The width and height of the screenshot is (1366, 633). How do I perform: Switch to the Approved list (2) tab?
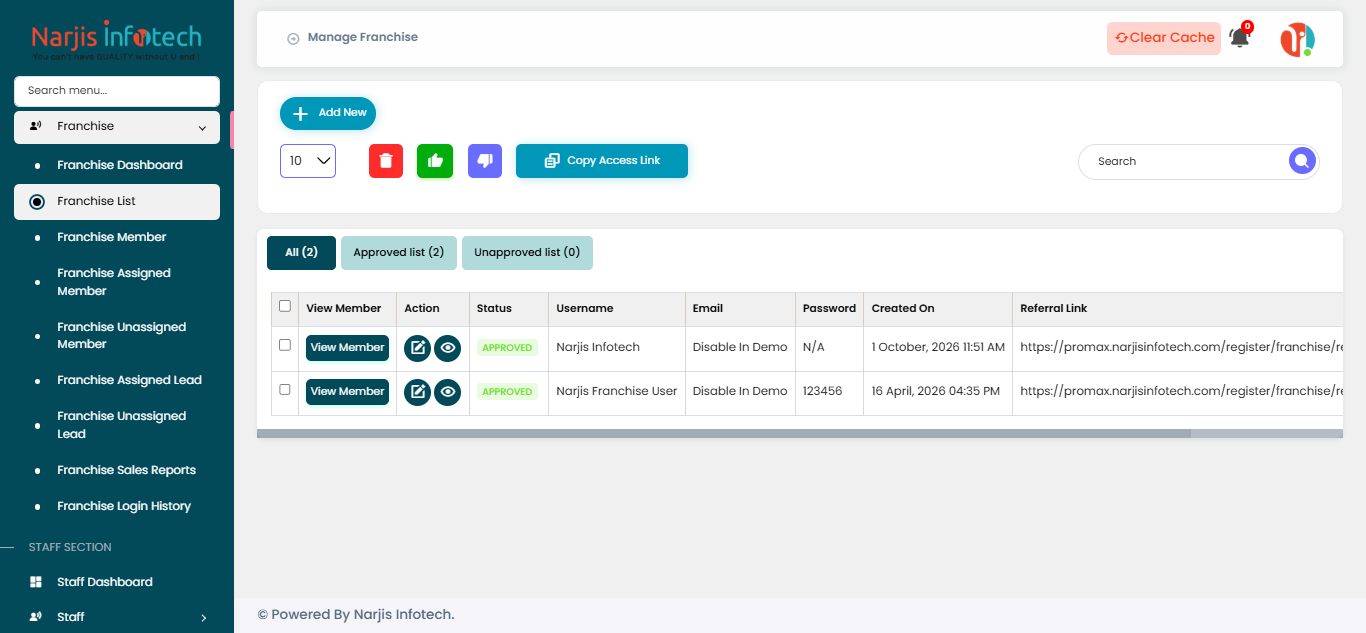point(399,253)
